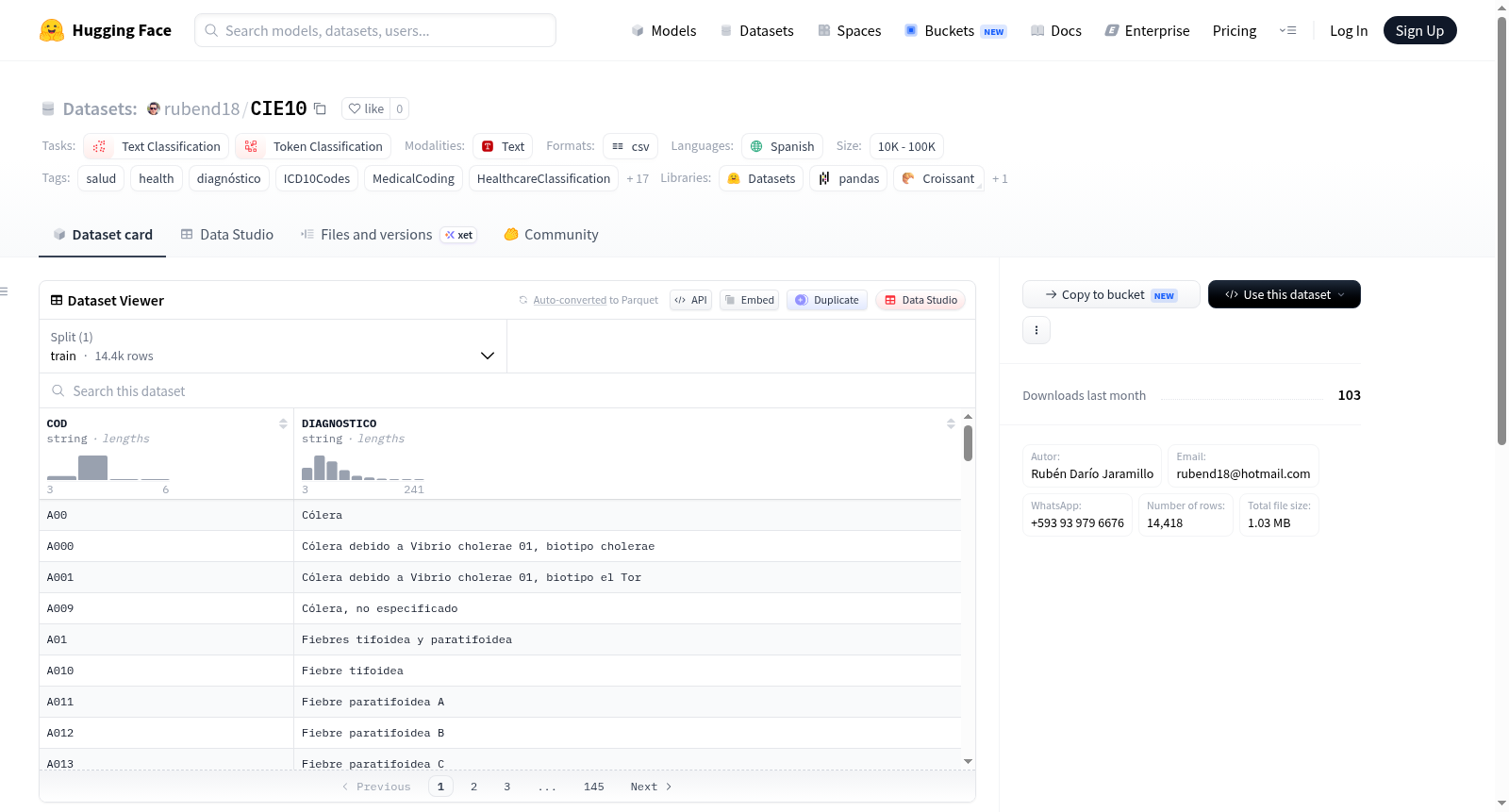This screenshot has height=812, width=1509.
Task: Click the Embed button
Action: click(x=750, y=300)
